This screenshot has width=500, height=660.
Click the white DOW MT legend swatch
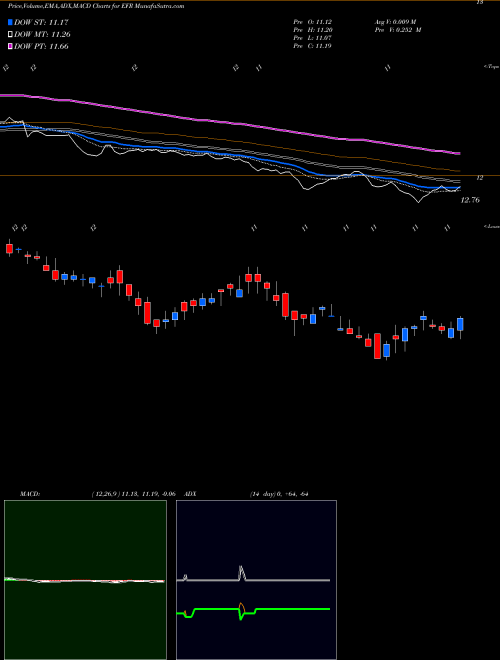11,35
